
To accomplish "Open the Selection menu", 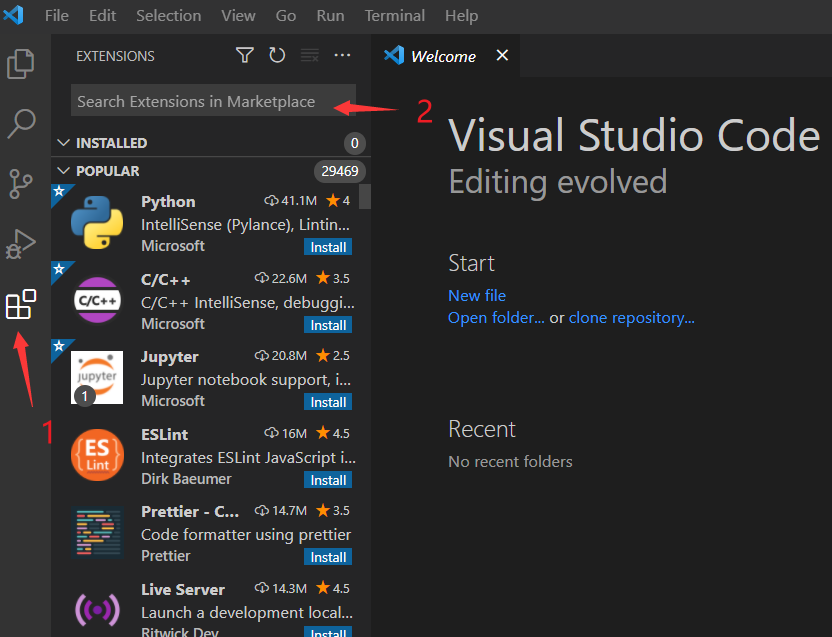I will click(169, 15).
